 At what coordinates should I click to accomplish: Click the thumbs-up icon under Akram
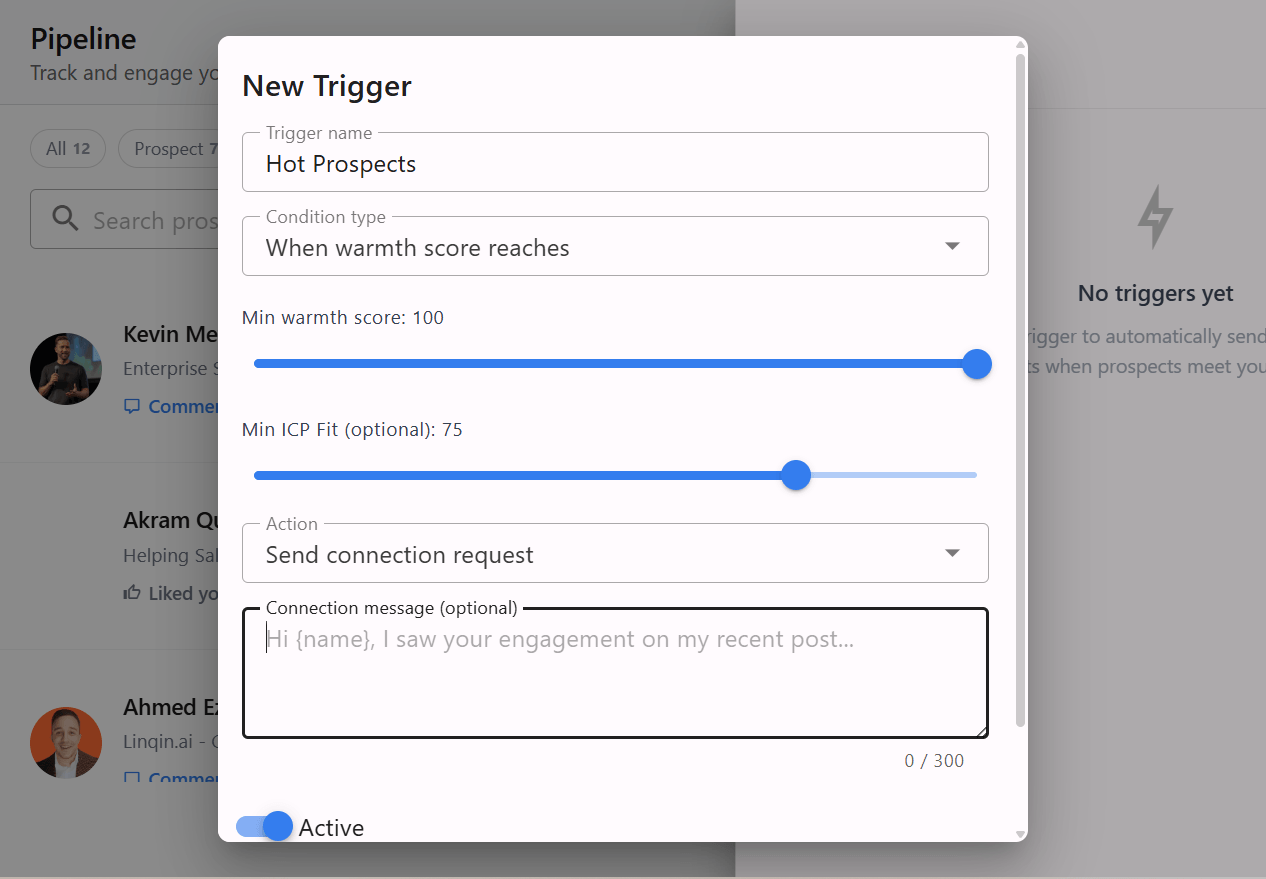point(131,593)
